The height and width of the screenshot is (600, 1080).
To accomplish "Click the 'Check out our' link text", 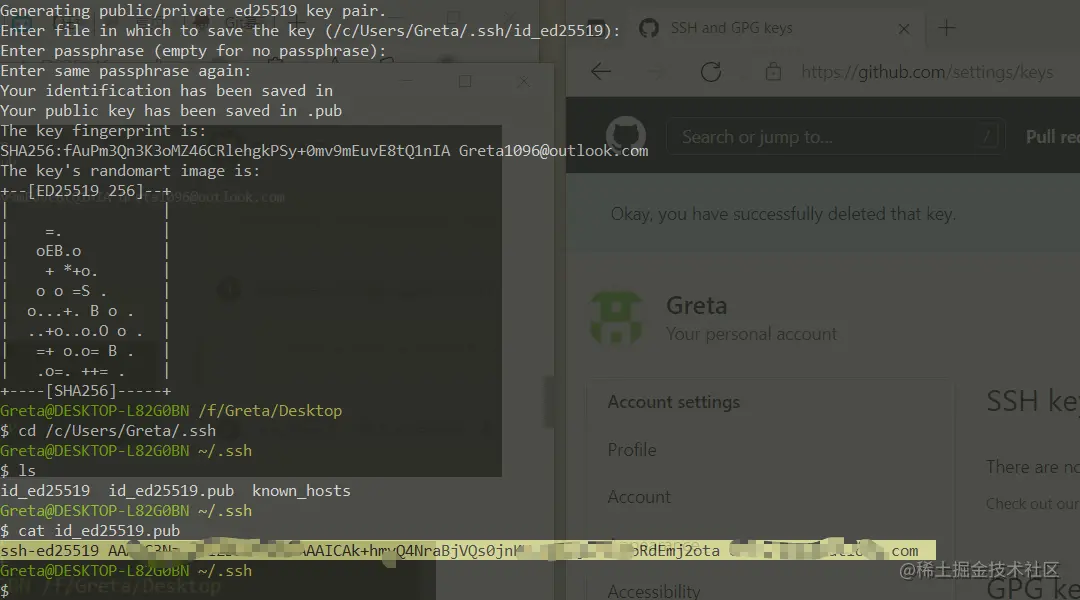I will click(x=1032, y=504).
